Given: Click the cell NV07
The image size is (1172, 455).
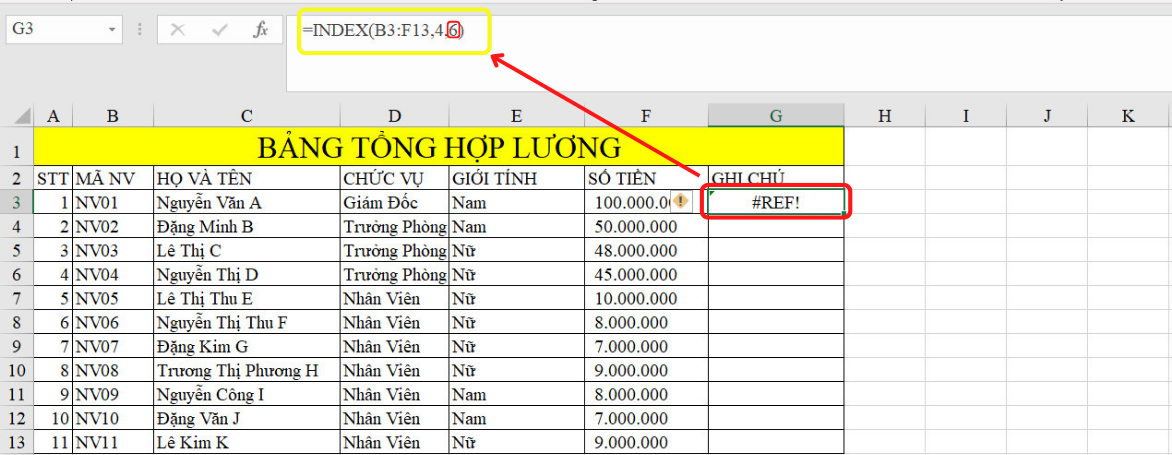Looking at the screenshot, I should pos(113,347).
